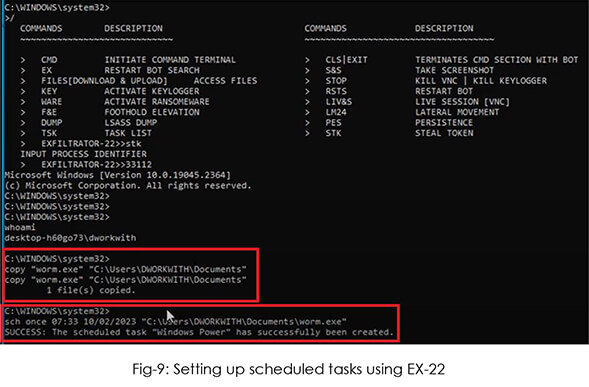Viewport: 589px width, 387px height.
Task: Click LIVE SESSION [VNC] description
Action: [x=462, y=102]
